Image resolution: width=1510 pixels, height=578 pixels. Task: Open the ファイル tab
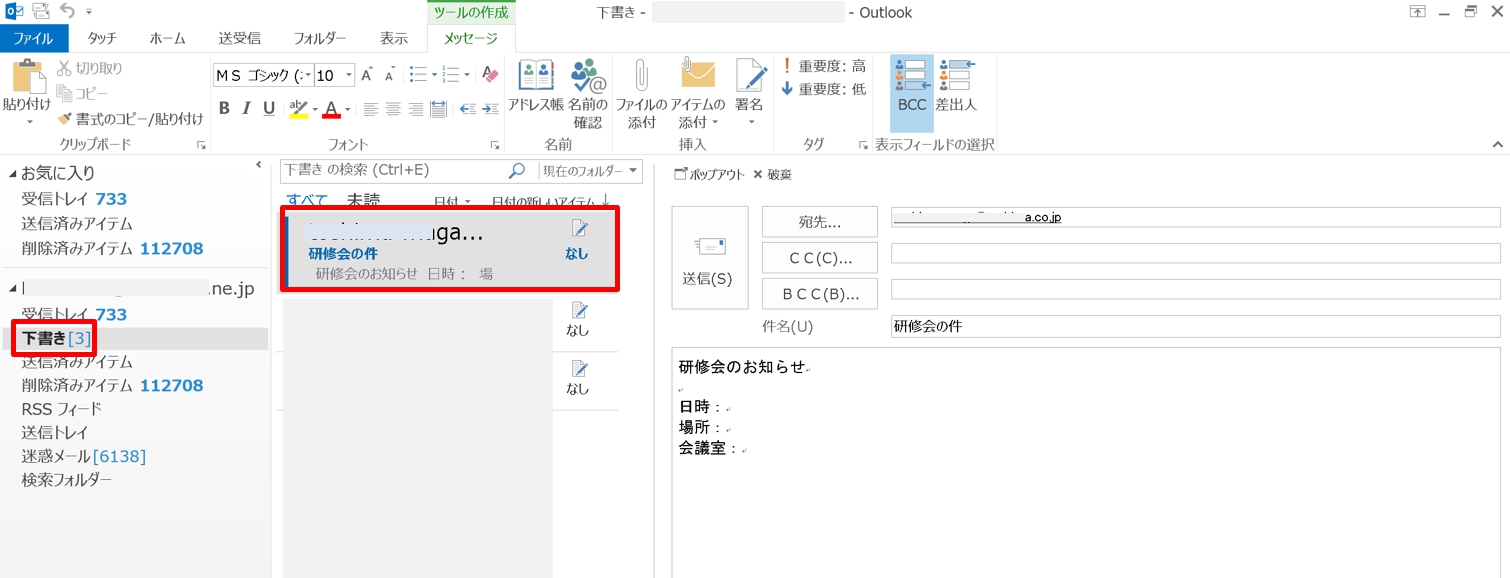(x=34, y=38)
